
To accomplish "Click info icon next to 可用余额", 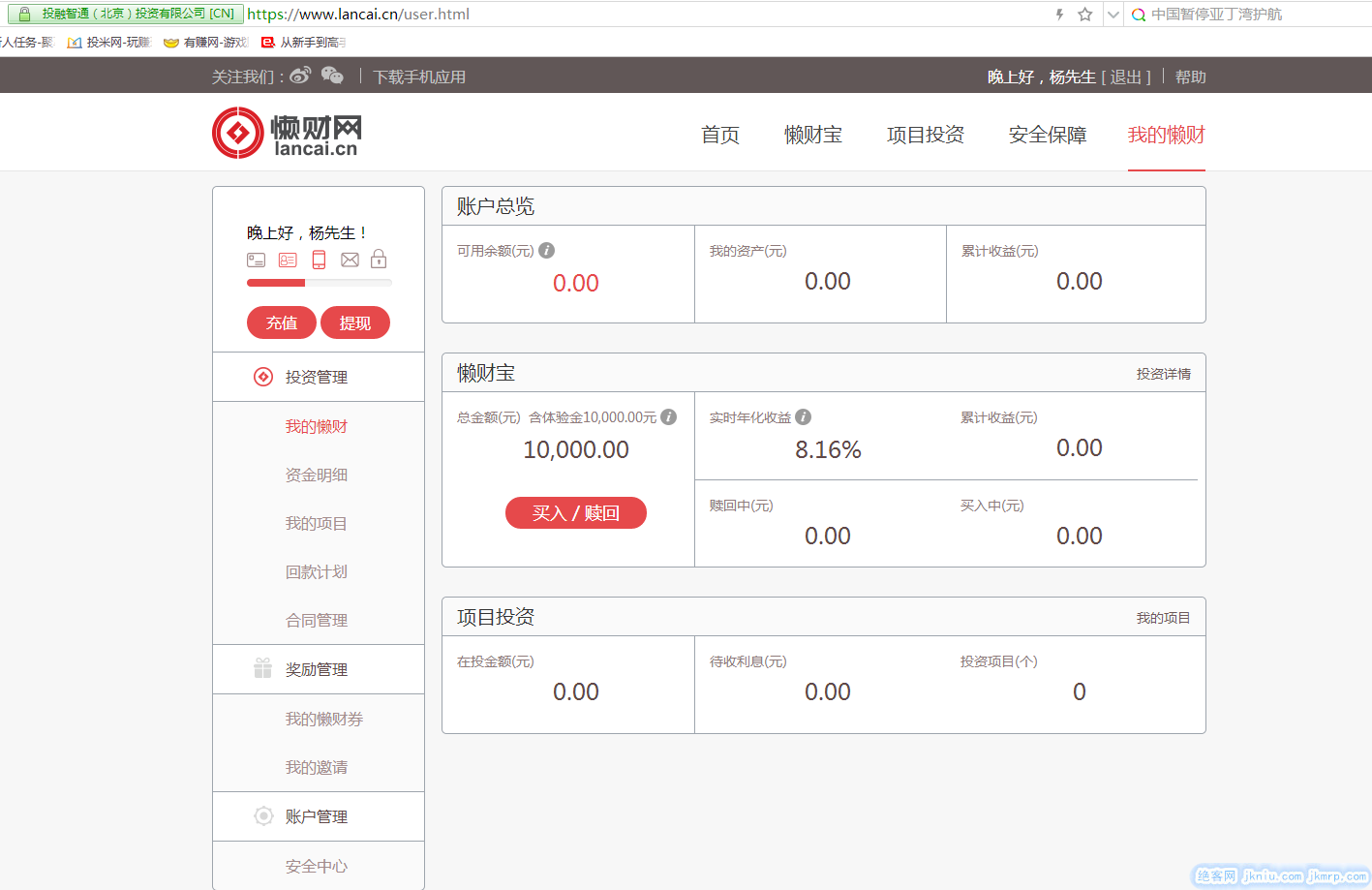I will pyautogui.click(x=547, y=251).
